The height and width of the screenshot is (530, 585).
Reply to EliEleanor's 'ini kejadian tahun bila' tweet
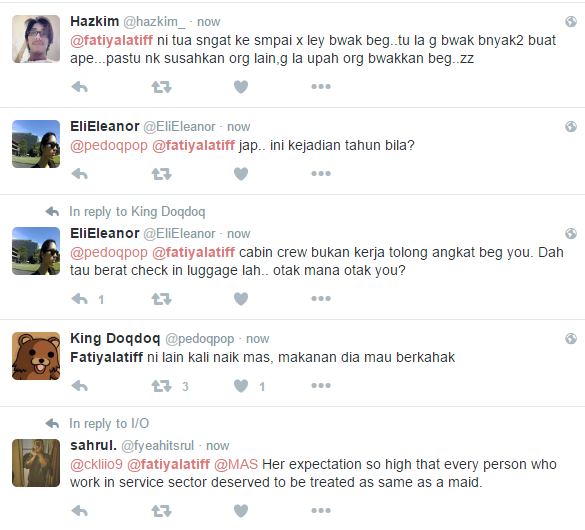point(79,174)
